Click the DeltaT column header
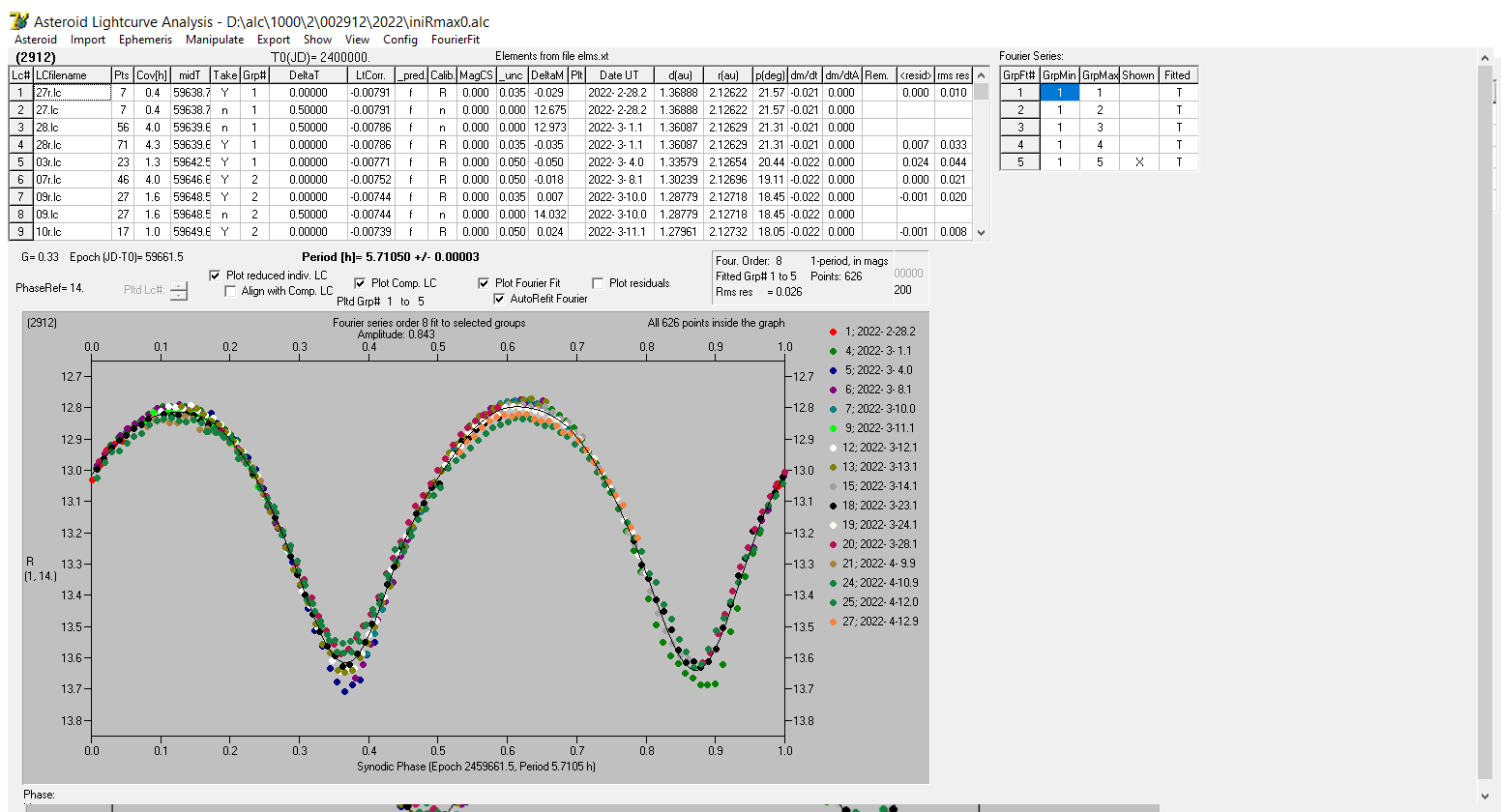1501x812 pixels. [x=308, y=75]
